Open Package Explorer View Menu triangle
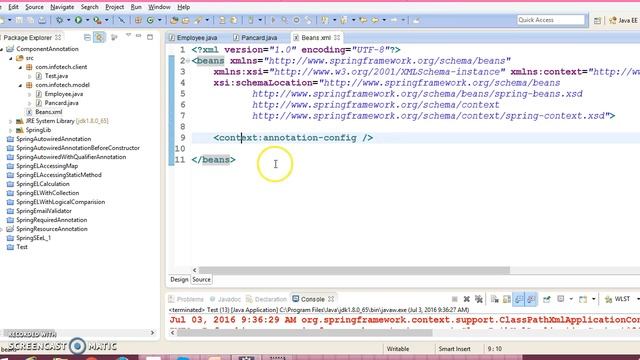This screenshot has height=360, width=640. [128, 36]
